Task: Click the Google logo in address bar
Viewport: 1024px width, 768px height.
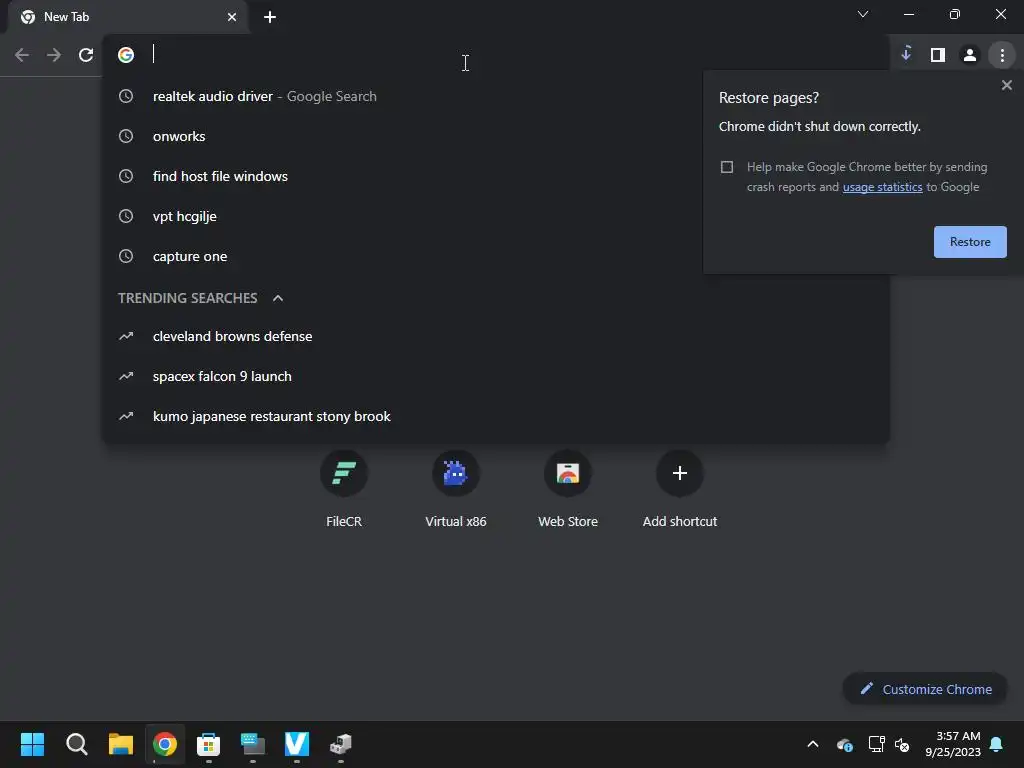Action: click(126, 55)
